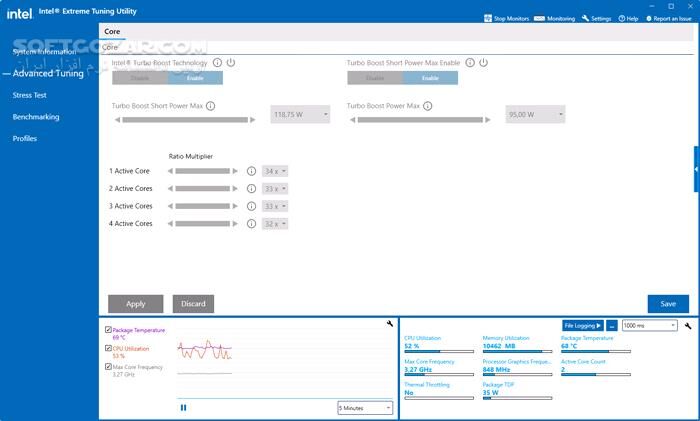700x421 pixels.
Task: Select Stress Test in the sidebar
Action: point(30,95)
